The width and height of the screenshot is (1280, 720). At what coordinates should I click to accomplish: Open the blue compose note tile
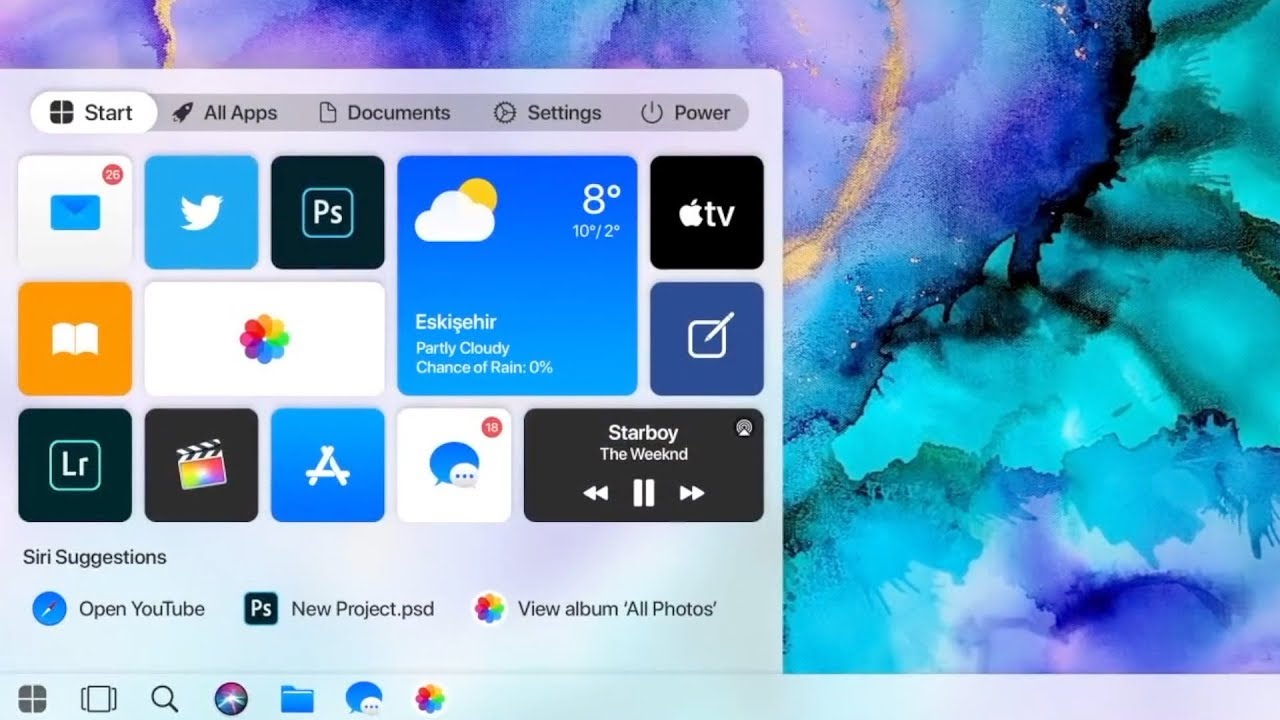coord(707,339)
